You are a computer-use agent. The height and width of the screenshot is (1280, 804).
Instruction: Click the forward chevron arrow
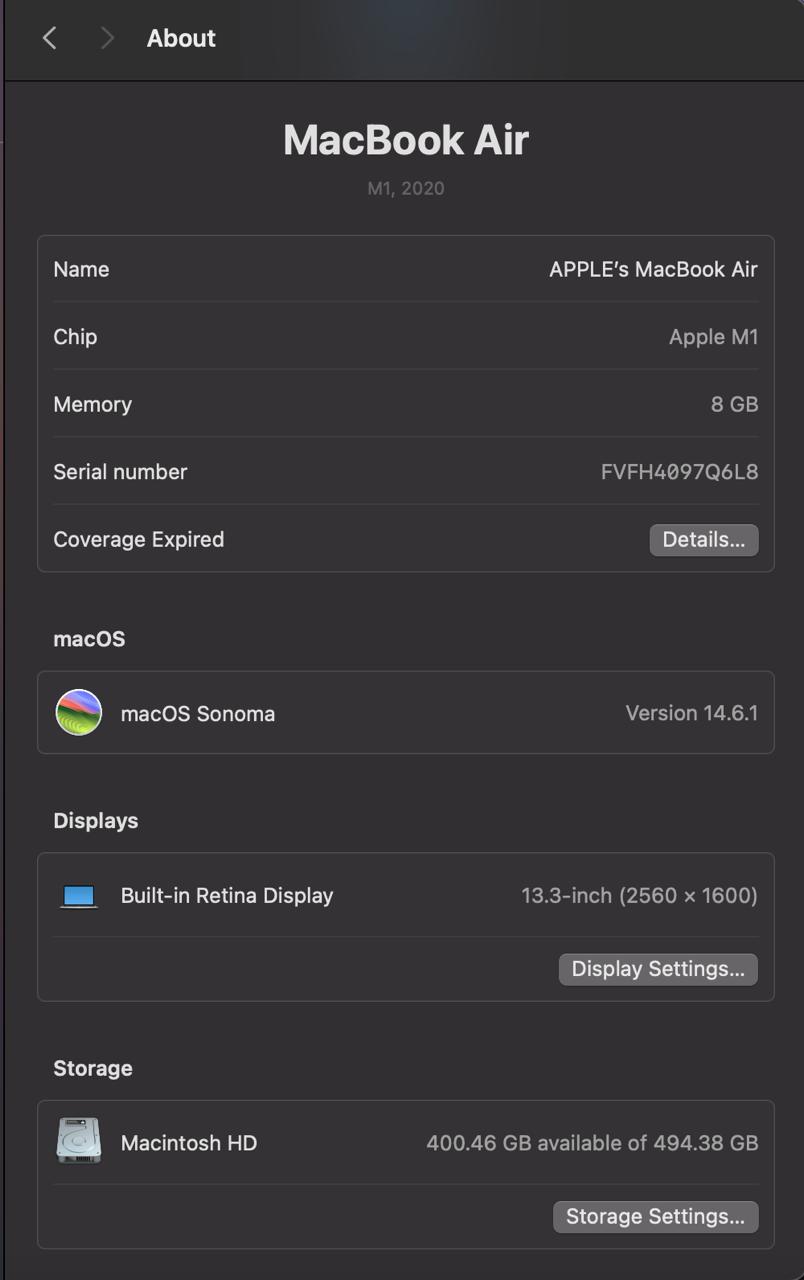pyautogui.click(x=108, y=38)
